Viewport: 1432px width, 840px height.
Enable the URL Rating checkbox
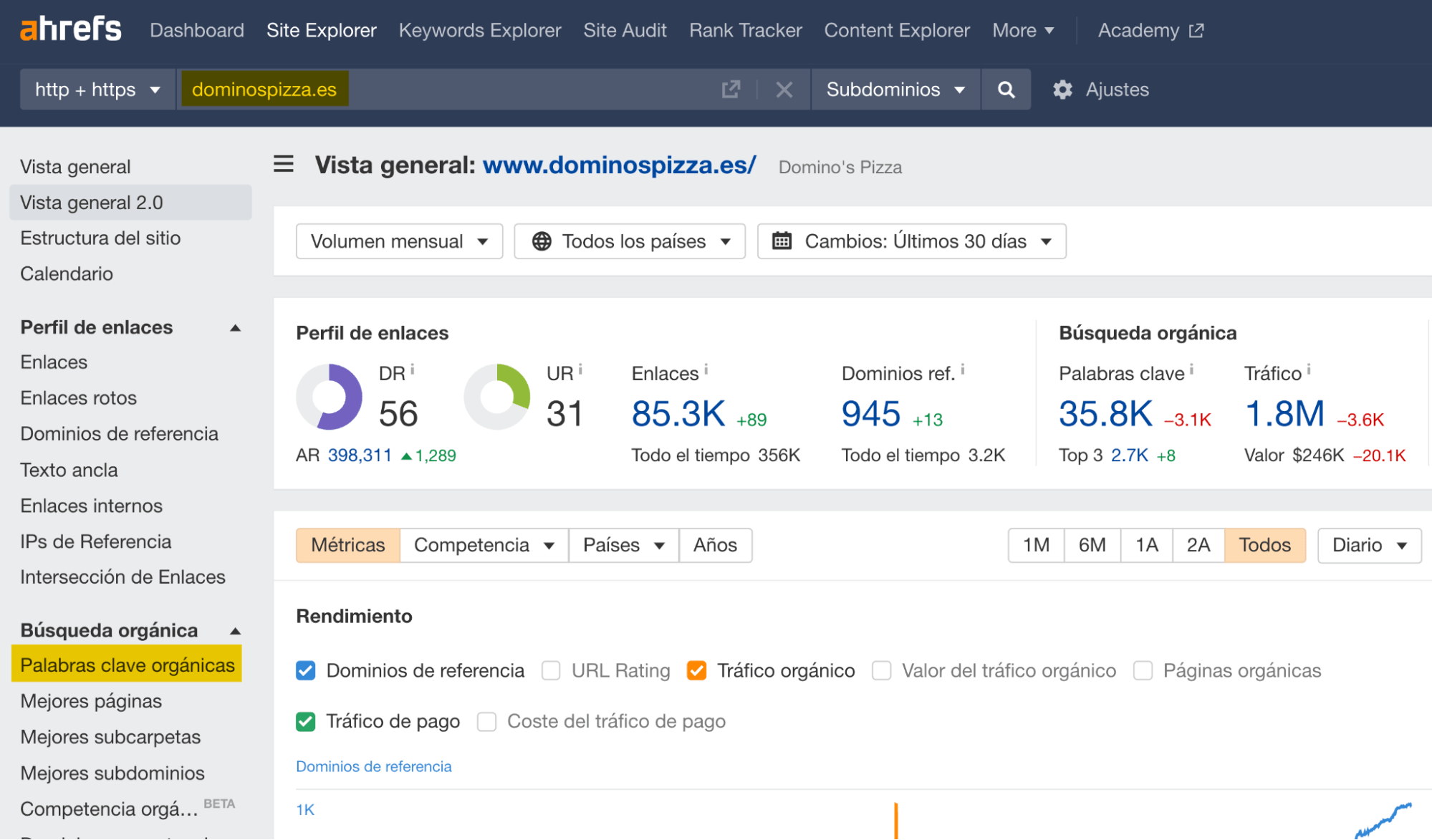(x=551, y=670)
